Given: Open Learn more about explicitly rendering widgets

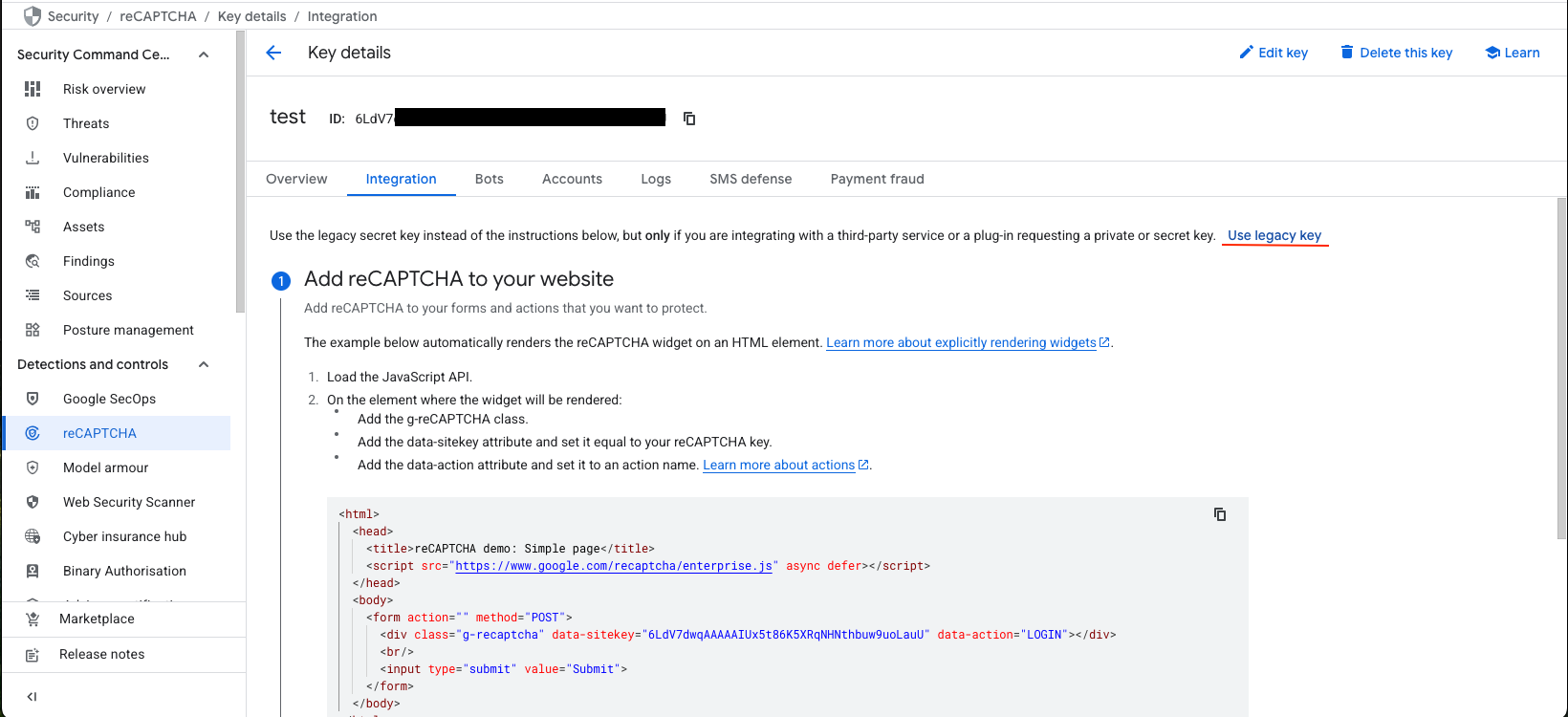Looking at the screenshot, I should tap(968, 342).
